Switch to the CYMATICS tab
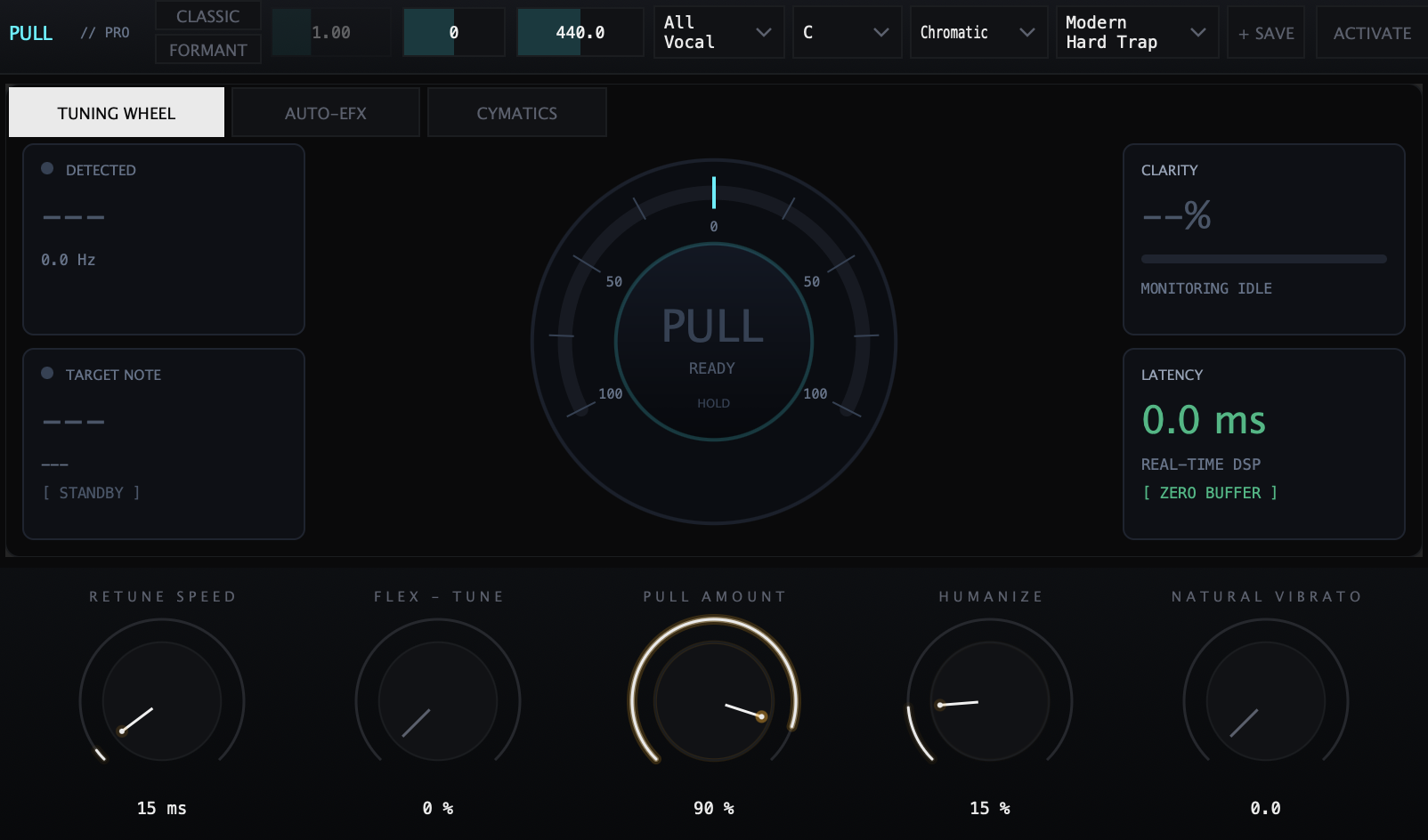Screen dimensions: 1428x840 [x=517, y=113]
